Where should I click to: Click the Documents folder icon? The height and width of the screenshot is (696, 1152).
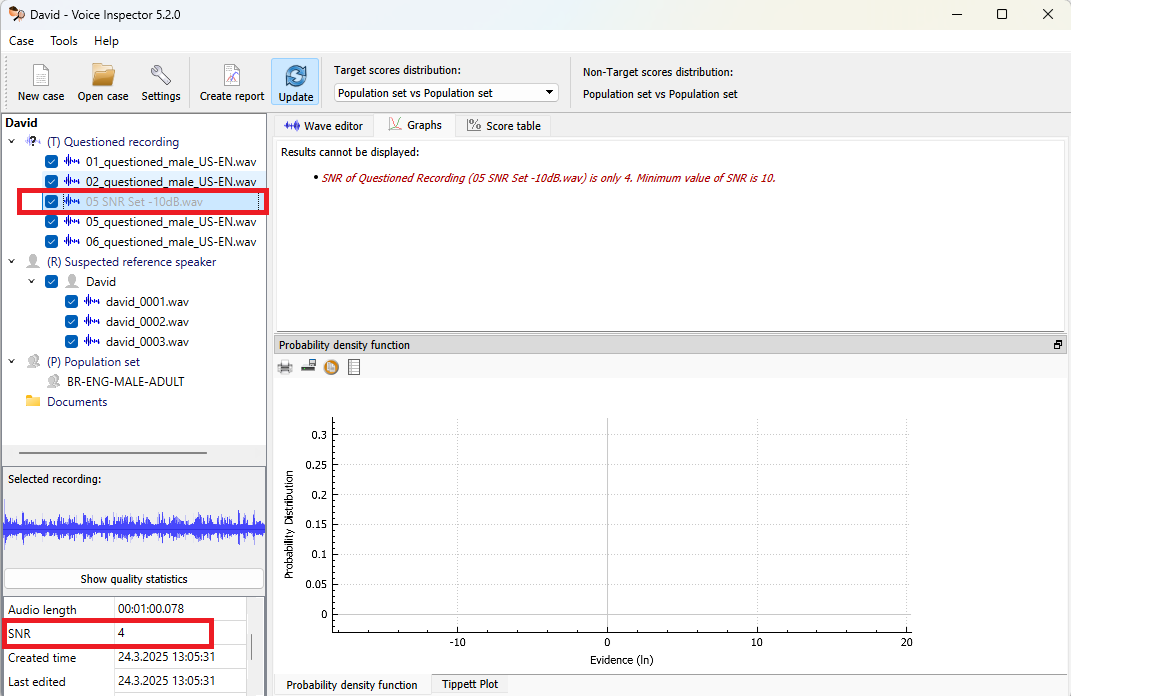click(32, 401)
